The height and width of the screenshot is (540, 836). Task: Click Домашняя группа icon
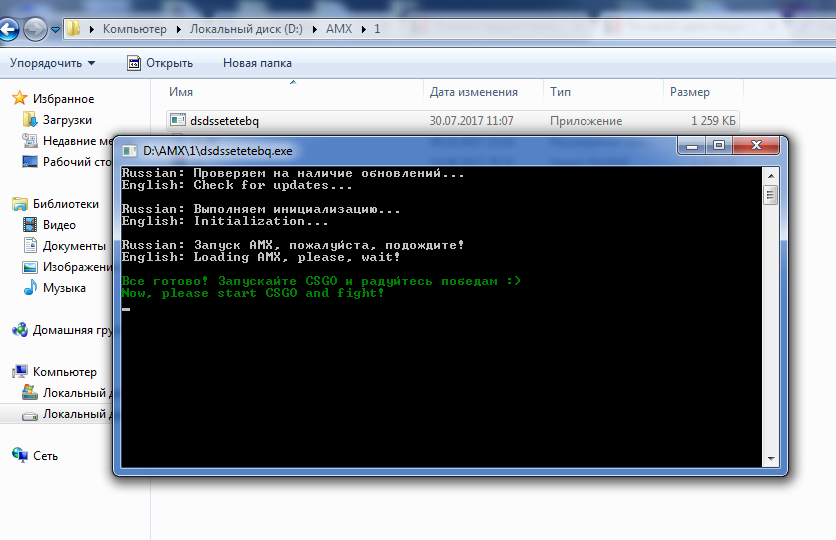[20, 329]
